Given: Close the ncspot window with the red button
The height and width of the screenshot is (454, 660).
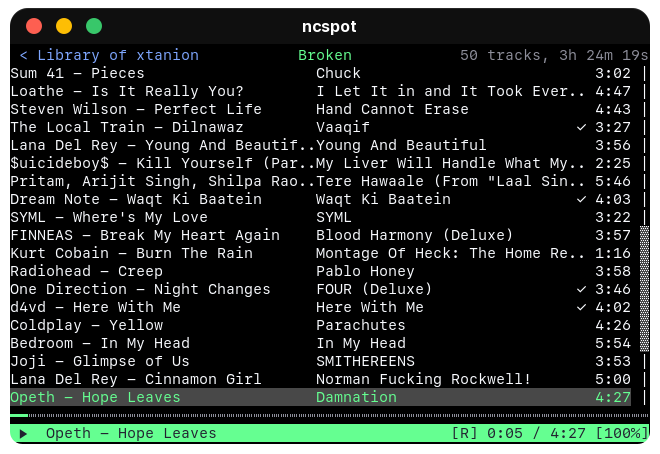Looking at the screenshot, I should click(x=34, y=26).
